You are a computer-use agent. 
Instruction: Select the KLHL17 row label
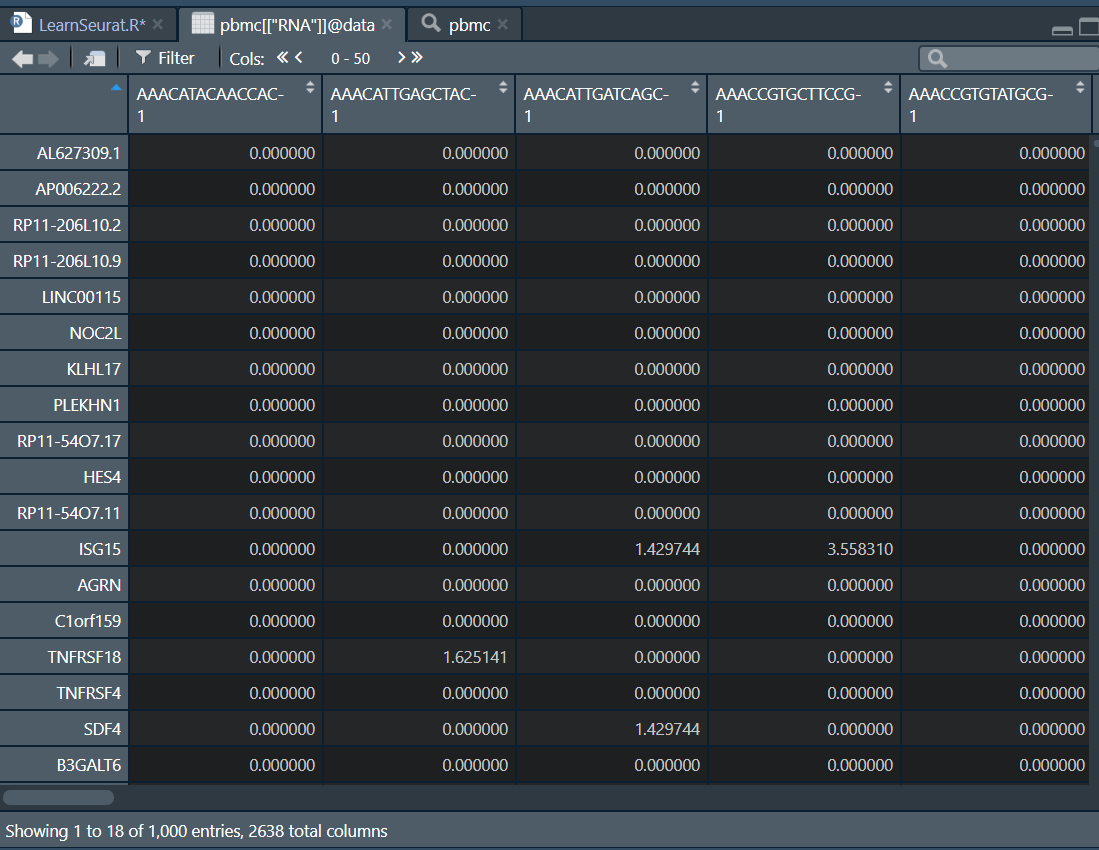click(x=94, y=369)
